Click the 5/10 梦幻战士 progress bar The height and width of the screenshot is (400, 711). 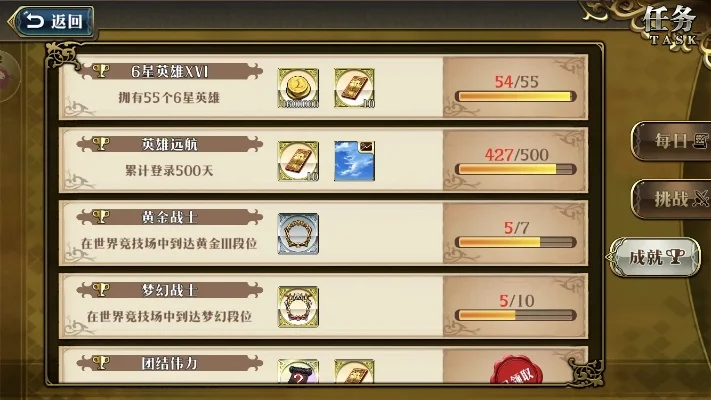tap(516, 315)
